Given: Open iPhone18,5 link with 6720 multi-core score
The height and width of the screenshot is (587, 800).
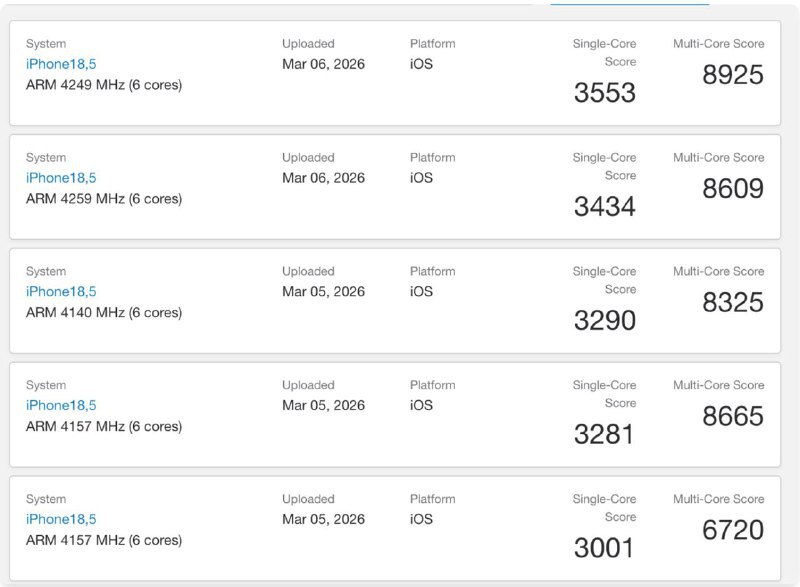Looking at the screenshot, I should click(x=61, y=520).
